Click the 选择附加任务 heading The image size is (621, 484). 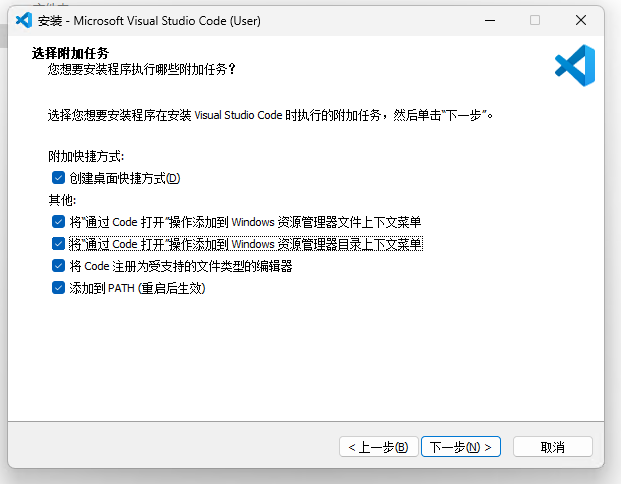click(70, 53)
